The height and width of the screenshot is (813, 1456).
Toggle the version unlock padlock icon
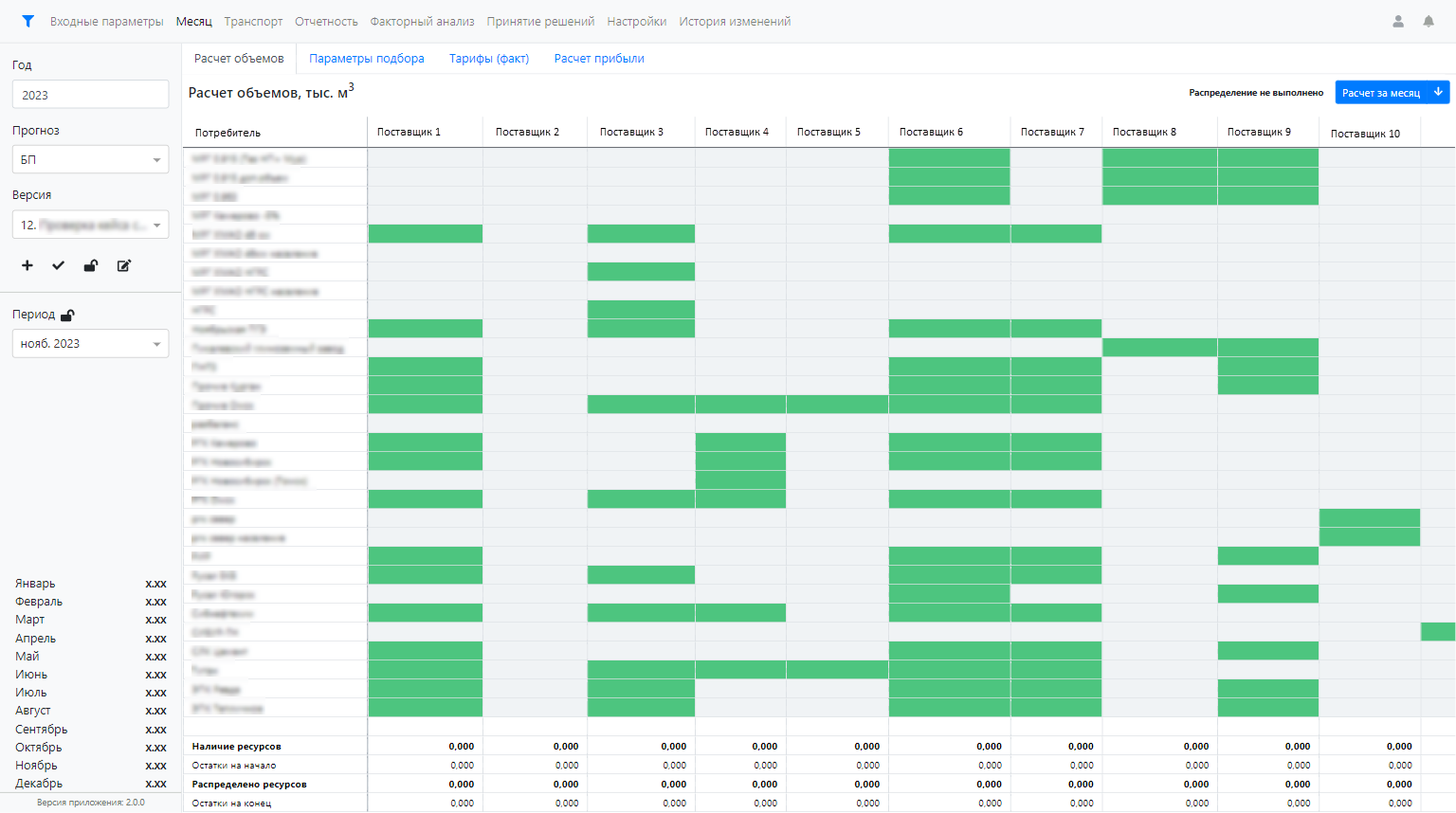pos(91,265)
